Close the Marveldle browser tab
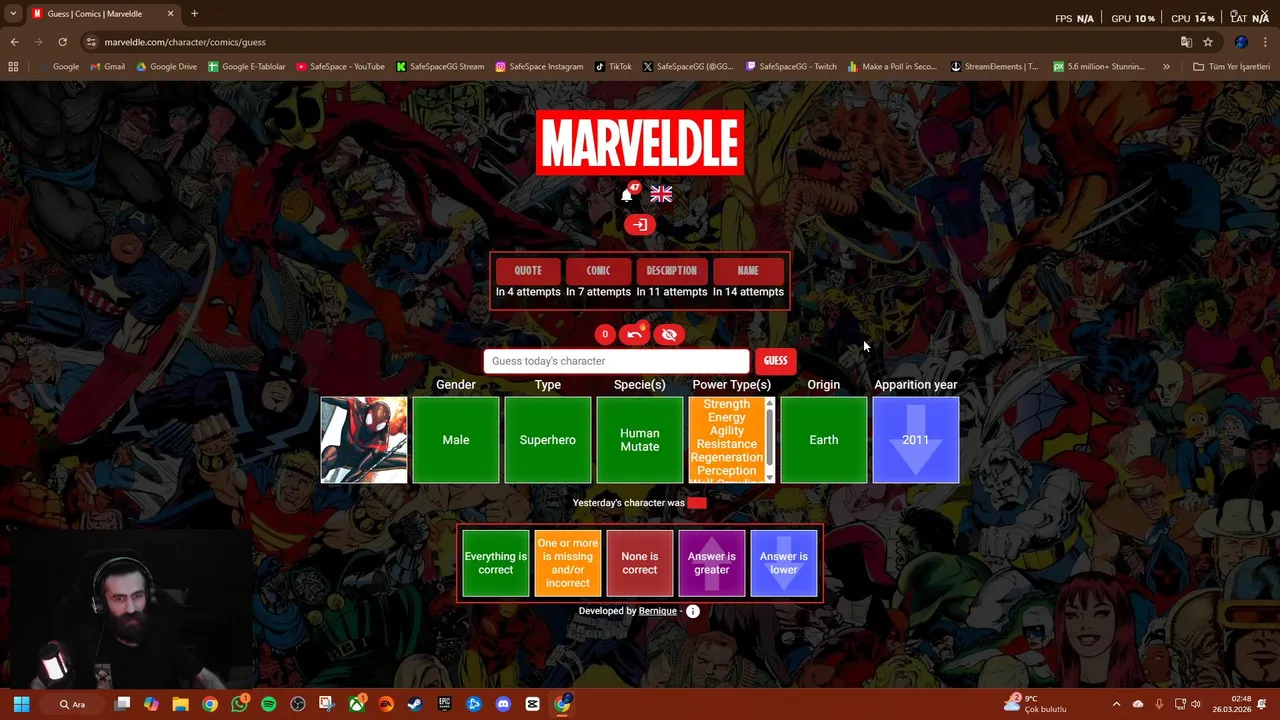 tap(170, 14)
